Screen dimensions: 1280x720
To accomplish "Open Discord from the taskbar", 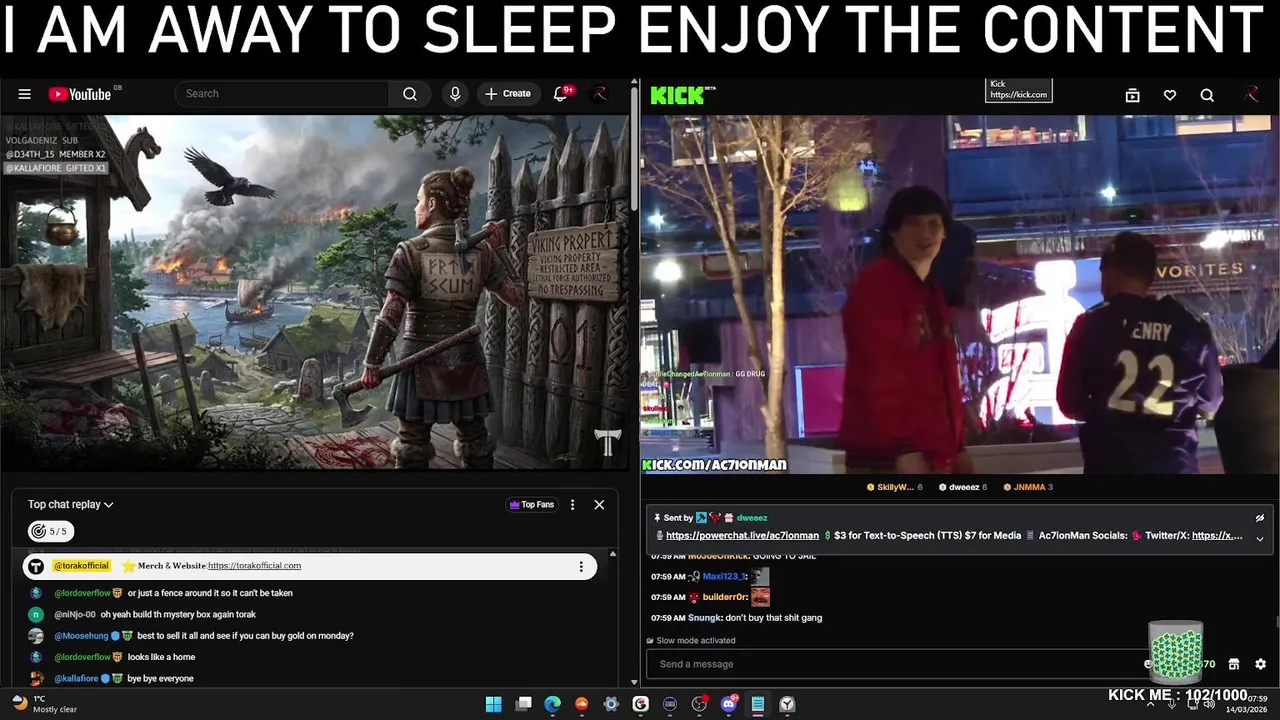I will [728, 704].
